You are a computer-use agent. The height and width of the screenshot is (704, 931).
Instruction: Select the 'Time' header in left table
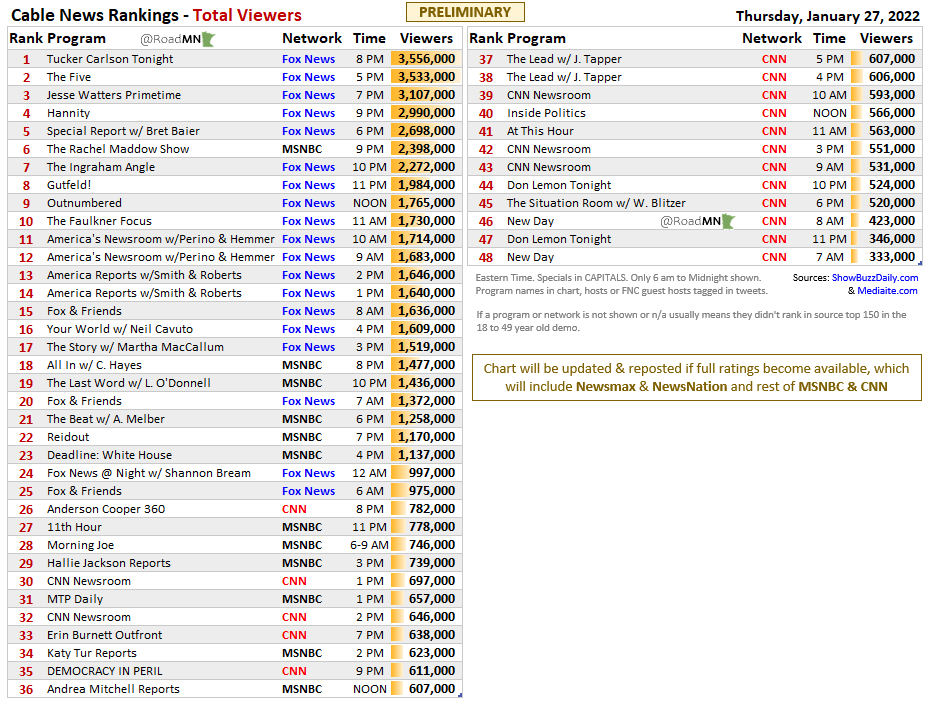pos(369,39)
